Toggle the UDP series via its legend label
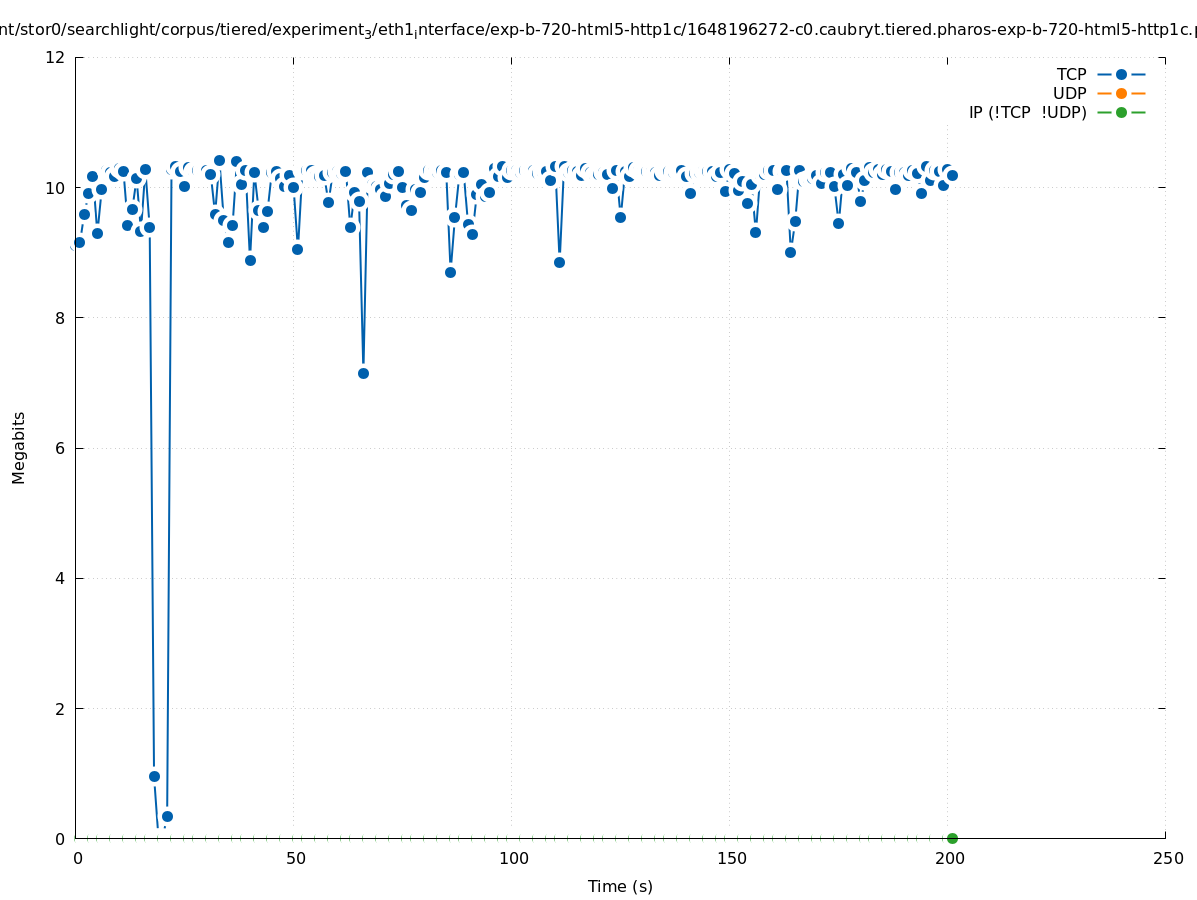 (x=1069, y=93)
